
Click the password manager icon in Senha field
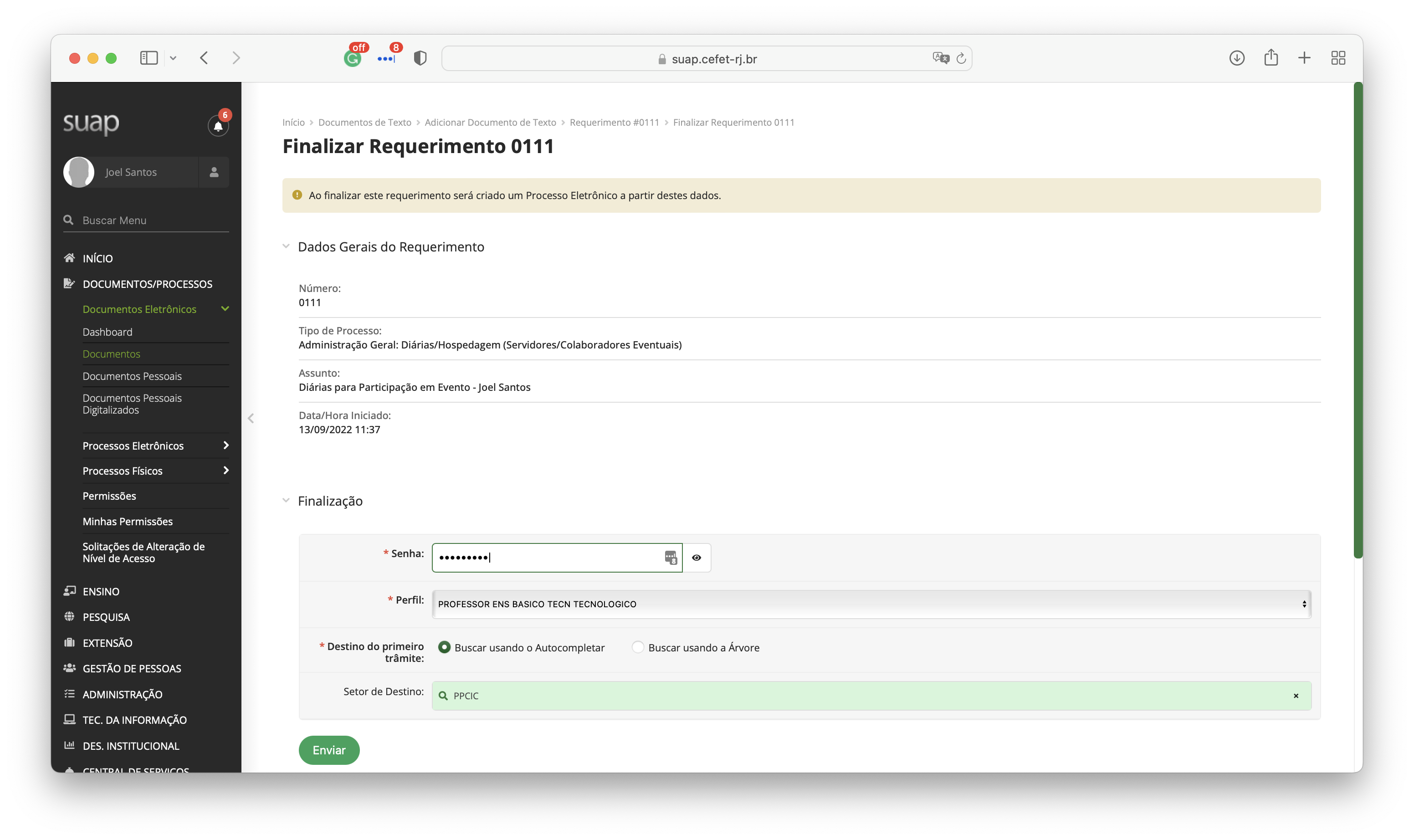[x=670, y=558]
